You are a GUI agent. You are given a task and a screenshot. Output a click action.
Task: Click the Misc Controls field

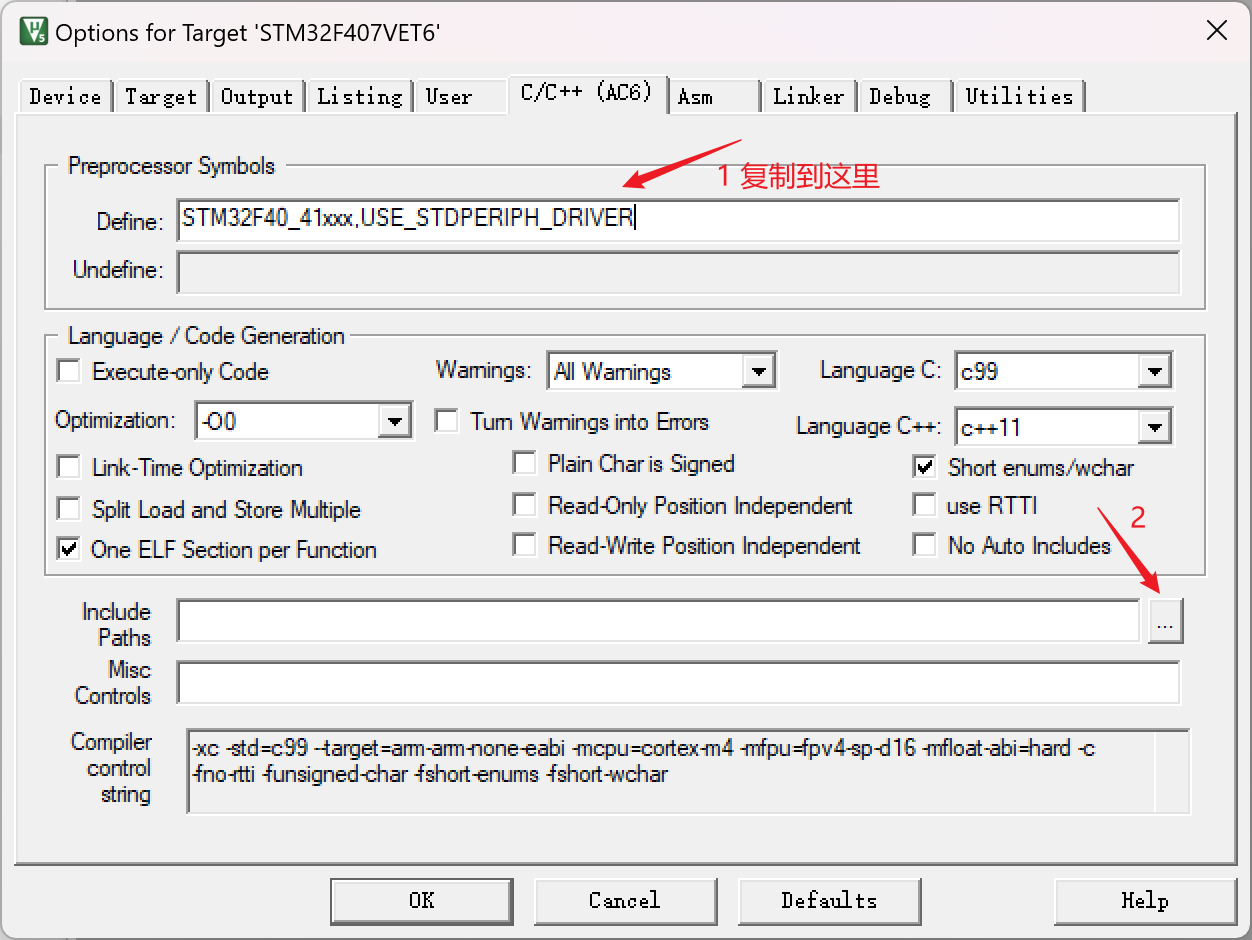tap(678, 683)
